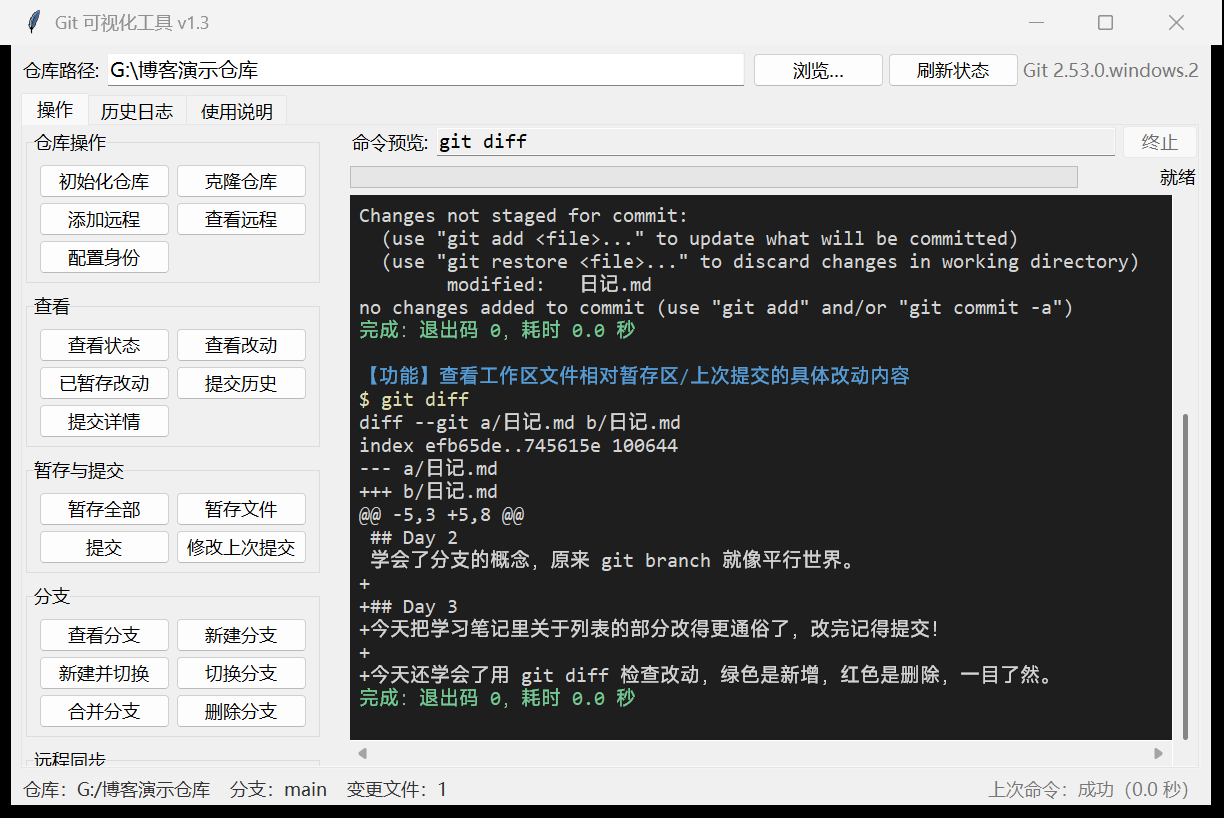Minimize the Git 可视化工具 window
The width and height of the screenshot is (1224, 818).
pos(1035,22)
